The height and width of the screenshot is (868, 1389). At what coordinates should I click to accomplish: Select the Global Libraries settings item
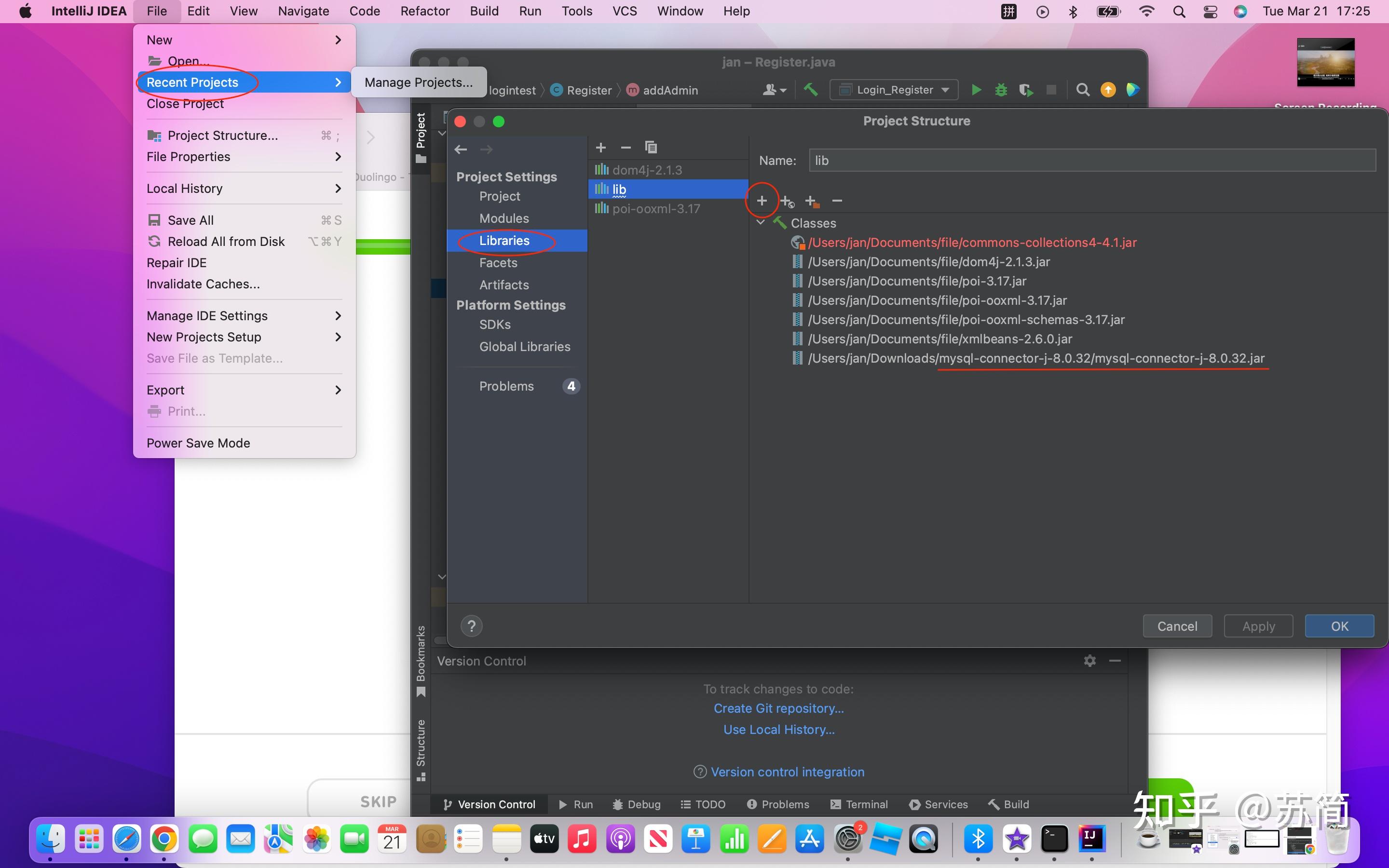pos(525,347)
